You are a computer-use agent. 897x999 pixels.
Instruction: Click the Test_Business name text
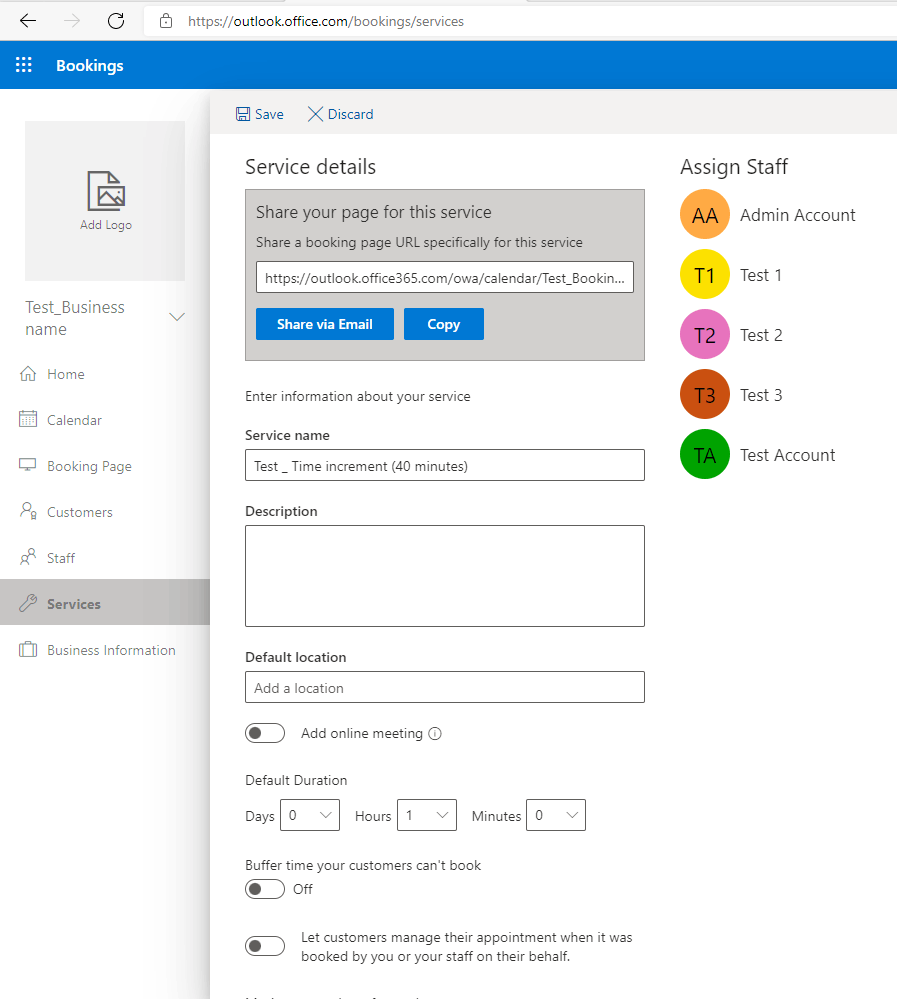[75, 318]
